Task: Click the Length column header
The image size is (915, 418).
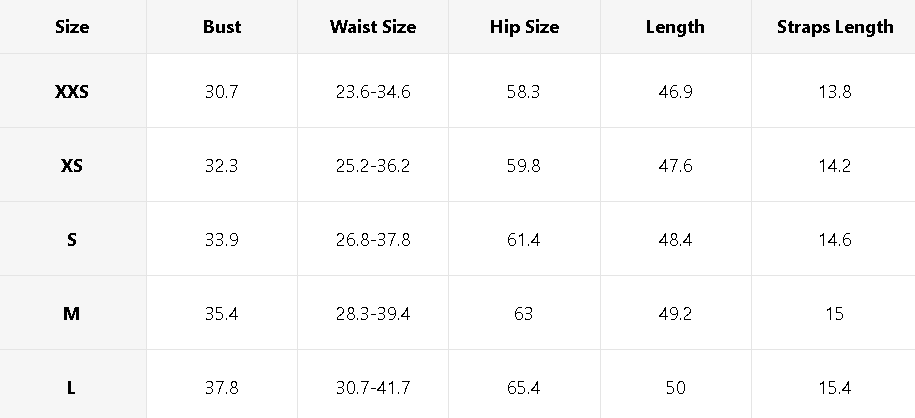Action: pyautogui.click(x=675, y=27)
